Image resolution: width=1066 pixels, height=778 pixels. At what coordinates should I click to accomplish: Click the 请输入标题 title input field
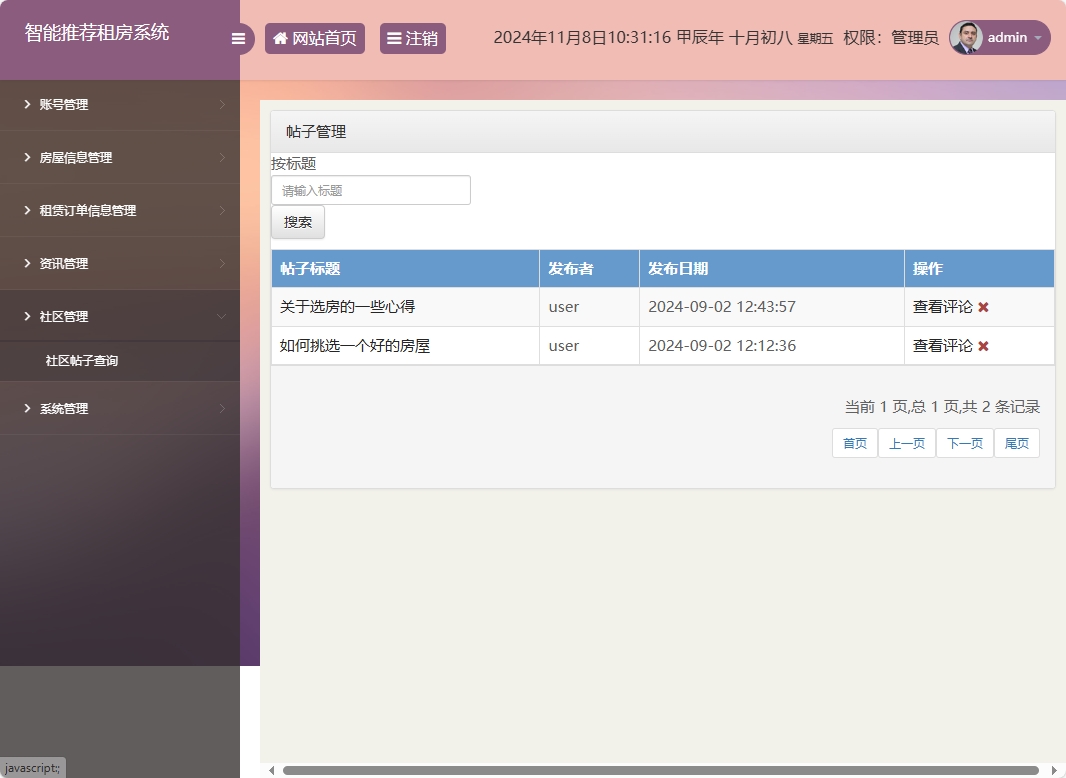(x=370, y=190)
